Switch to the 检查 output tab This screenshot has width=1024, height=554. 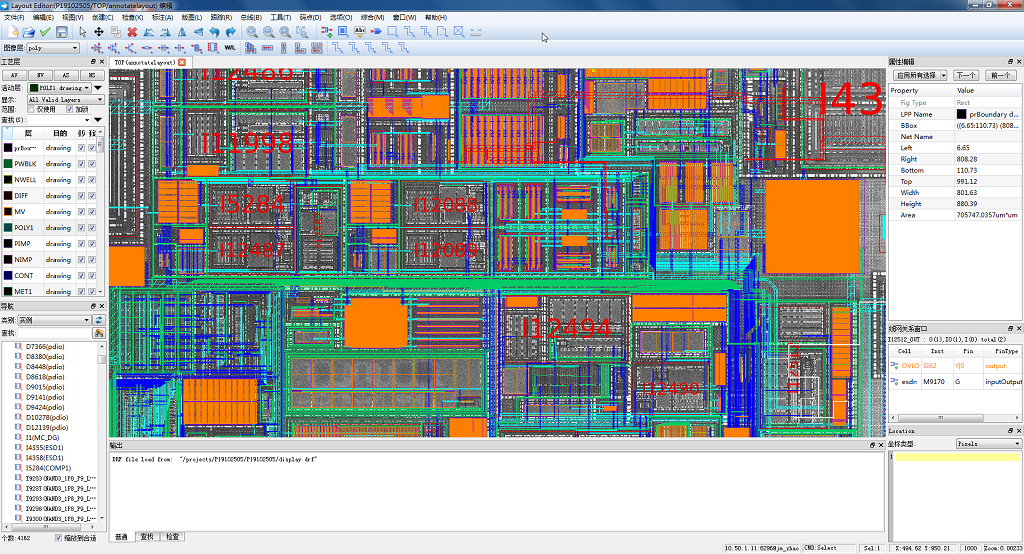tap(172, 537)
